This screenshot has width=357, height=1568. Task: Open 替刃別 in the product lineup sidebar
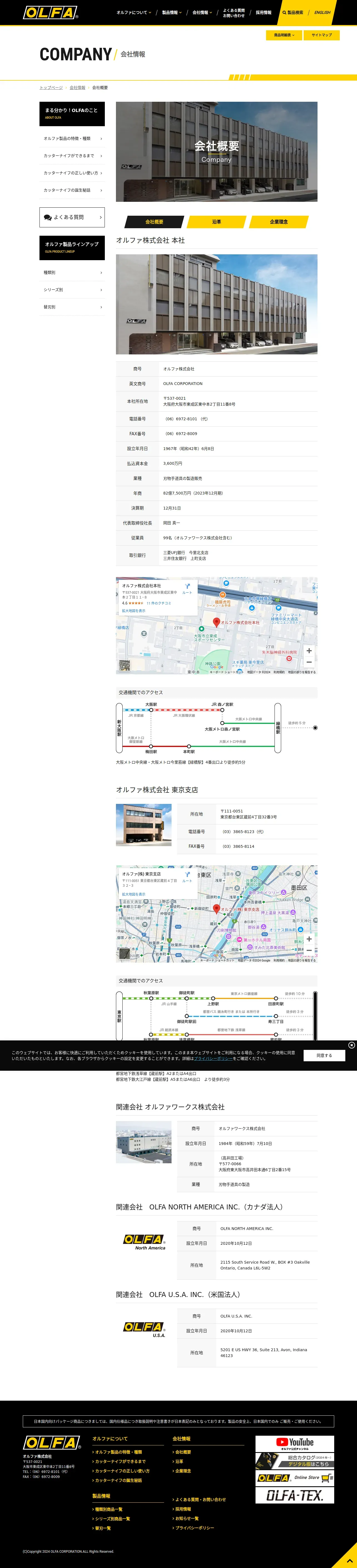click(x=72, y=307)
